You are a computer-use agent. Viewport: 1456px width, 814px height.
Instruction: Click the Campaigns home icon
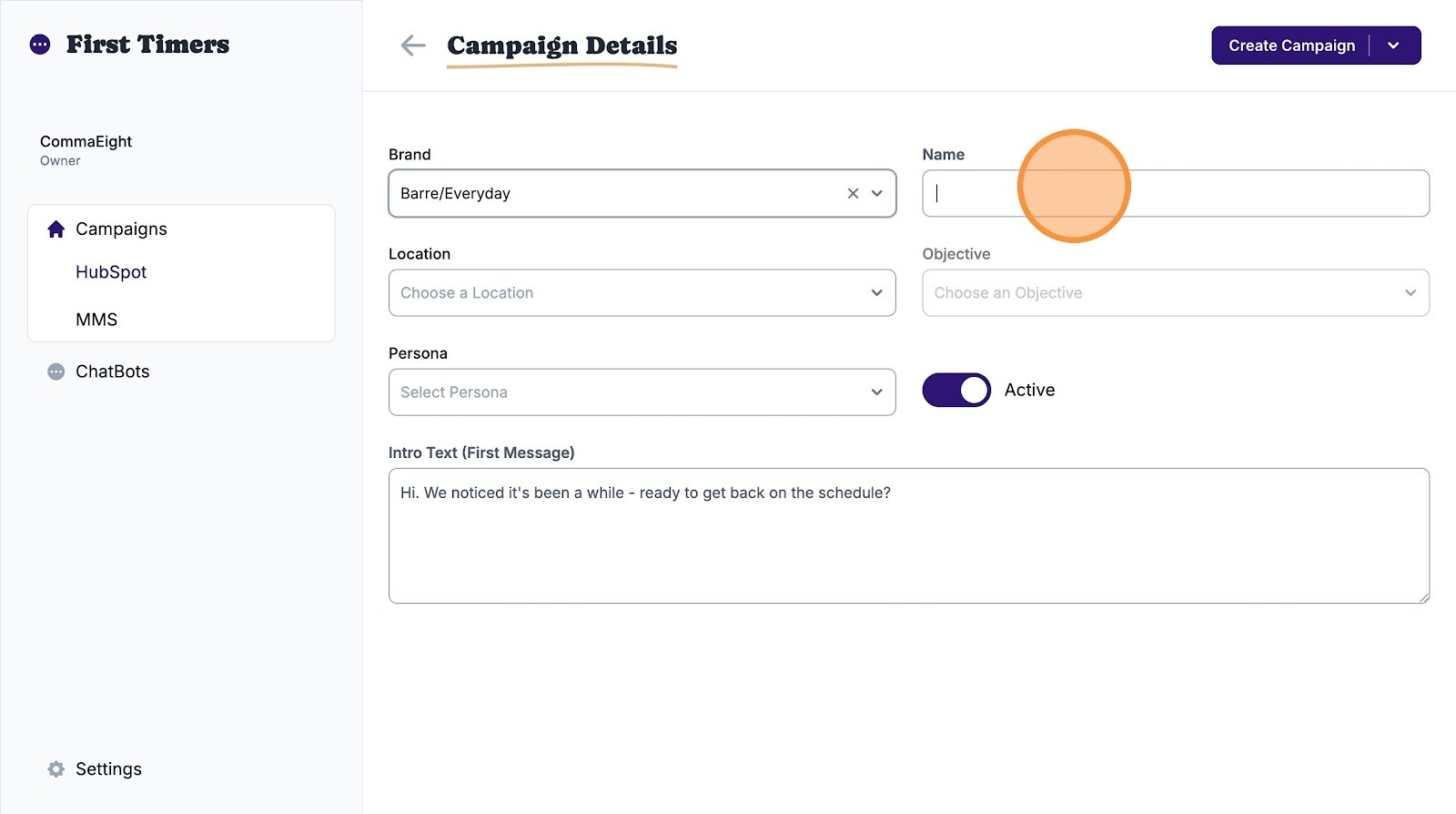[56, 229]
